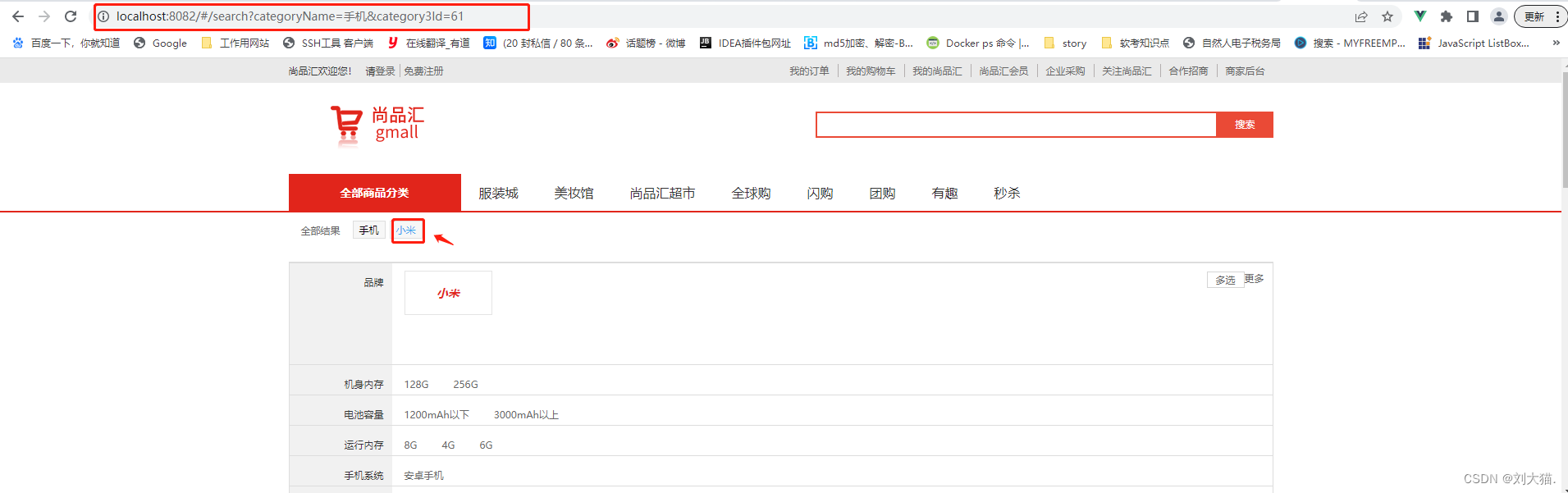Open 合作招商 link
The height and width of the screenshot is (493, 1568).
coord(1188,71)
